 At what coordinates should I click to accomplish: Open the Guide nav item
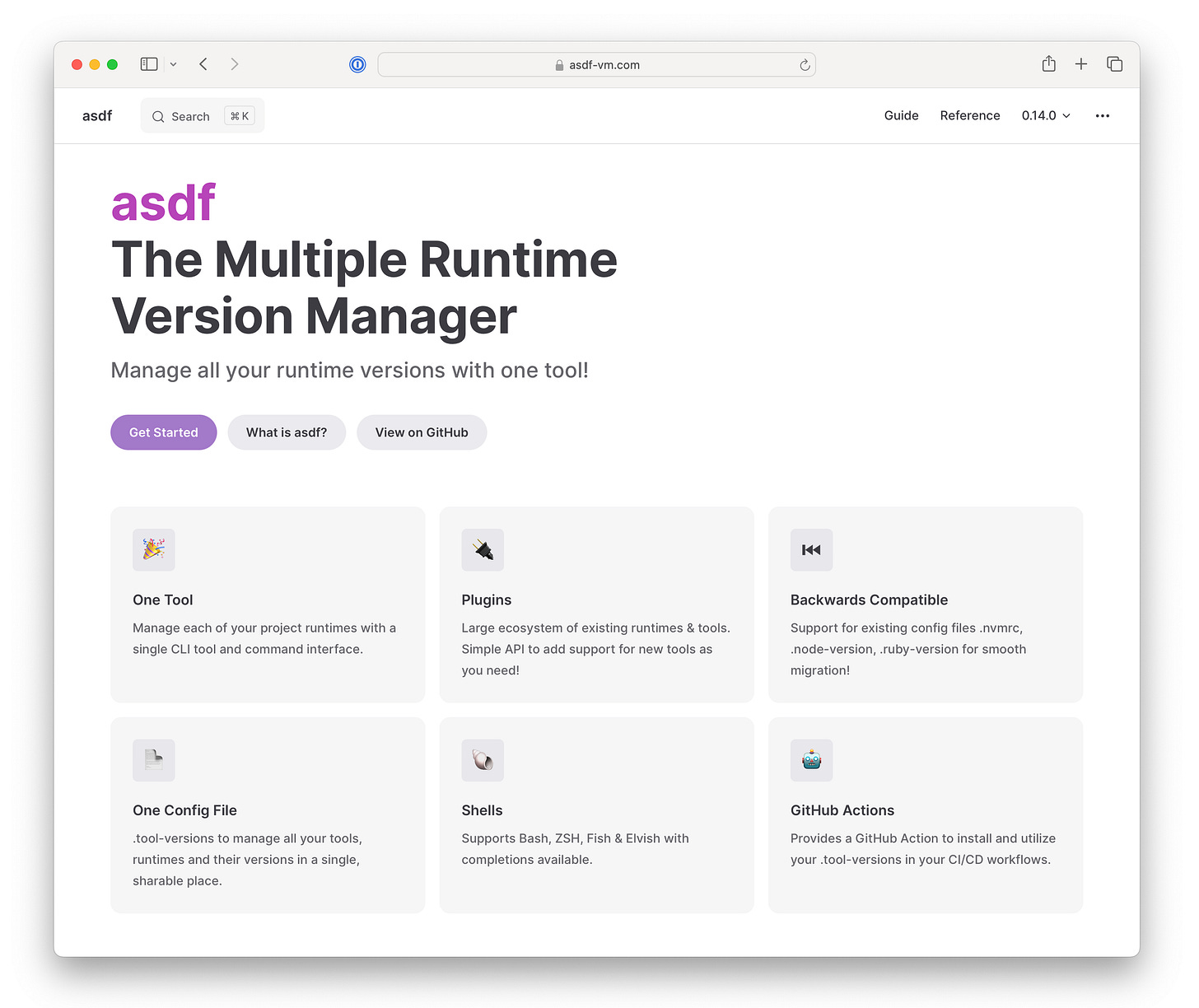click(901, 116)
